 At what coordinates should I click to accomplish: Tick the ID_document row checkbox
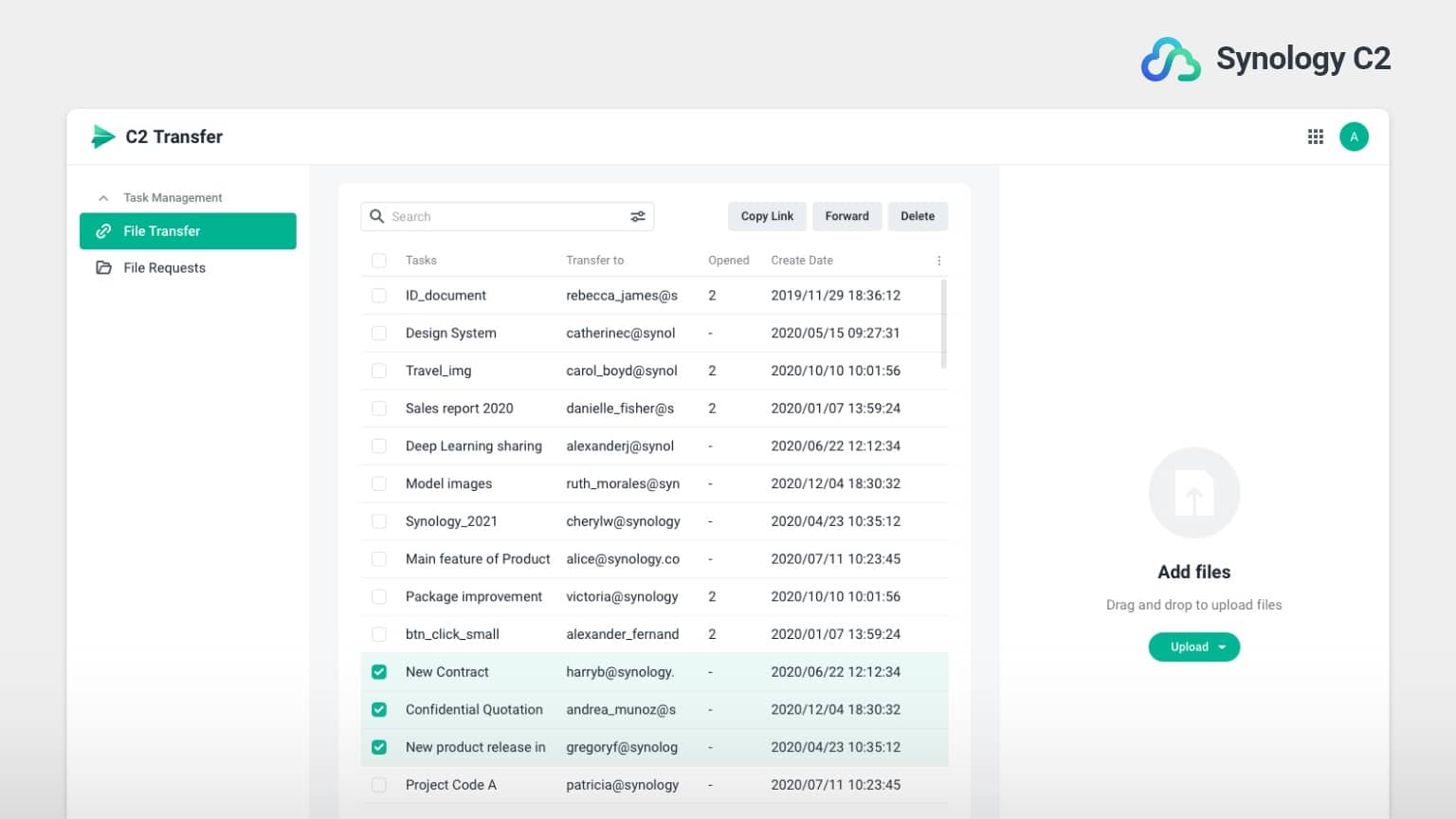(379, 296)
